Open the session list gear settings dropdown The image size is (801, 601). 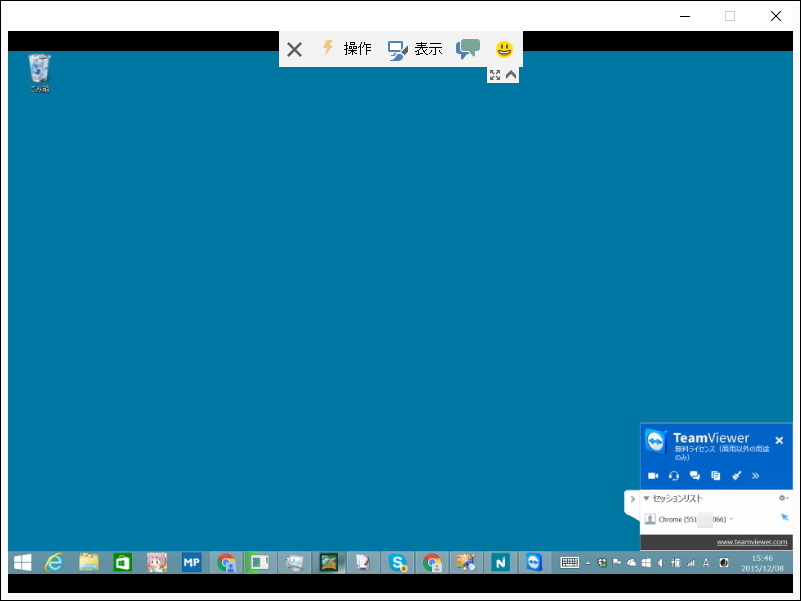pyautogui.click(x=783, y=498)
